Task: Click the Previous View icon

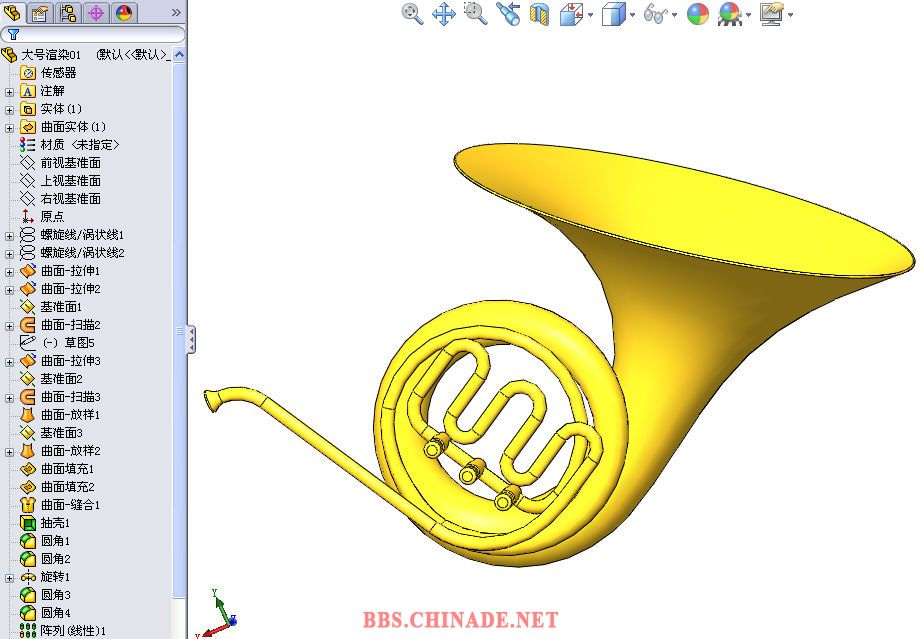Action: 508,14
